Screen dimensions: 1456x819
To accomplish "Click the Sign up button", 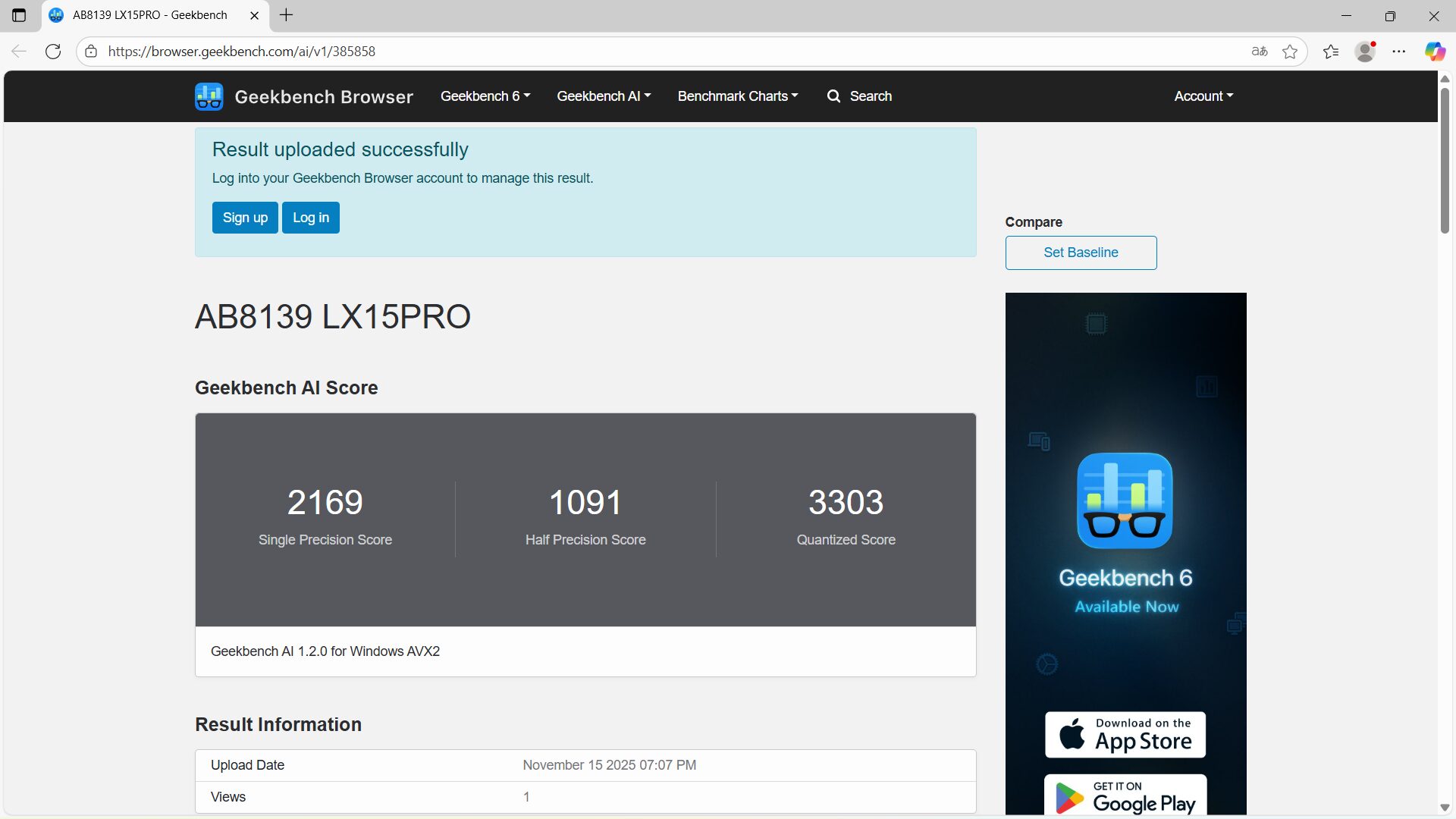I will pos(244,218).
